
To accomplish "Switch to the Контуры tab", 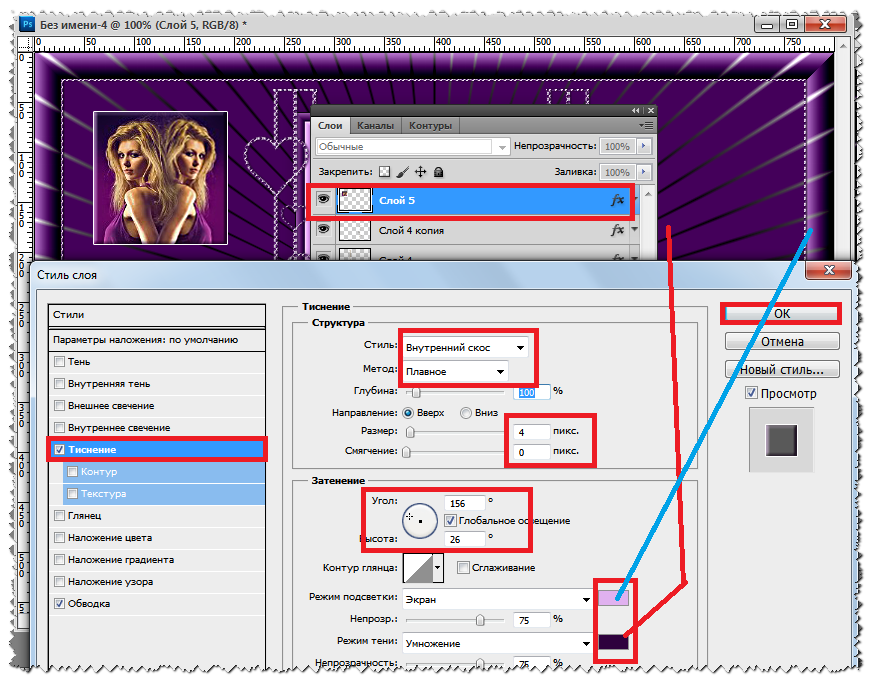I will click(430, 126).
